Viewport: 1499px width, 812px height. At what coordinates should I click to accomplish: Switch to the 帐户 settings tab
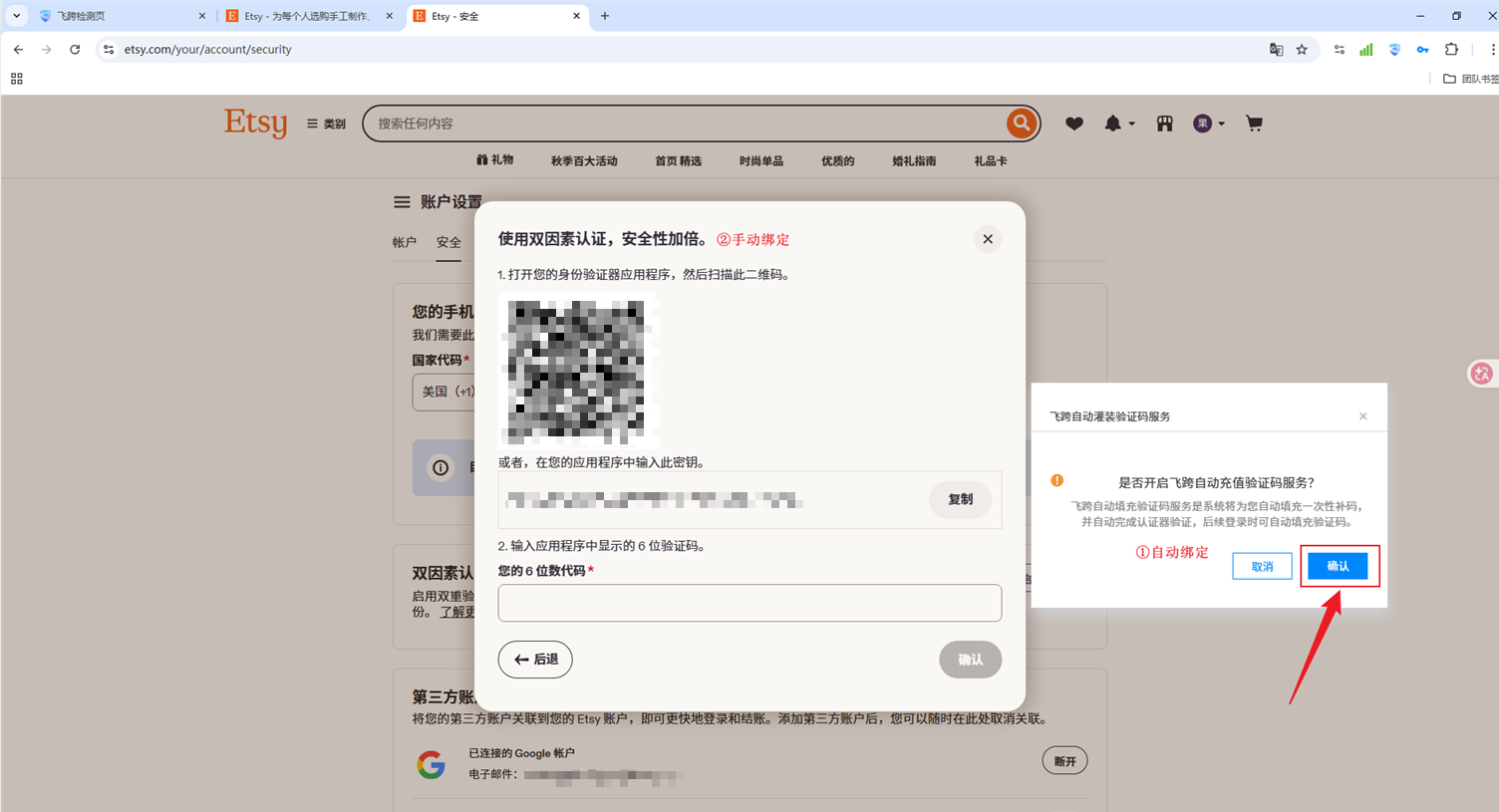click(x=405, y=242)
